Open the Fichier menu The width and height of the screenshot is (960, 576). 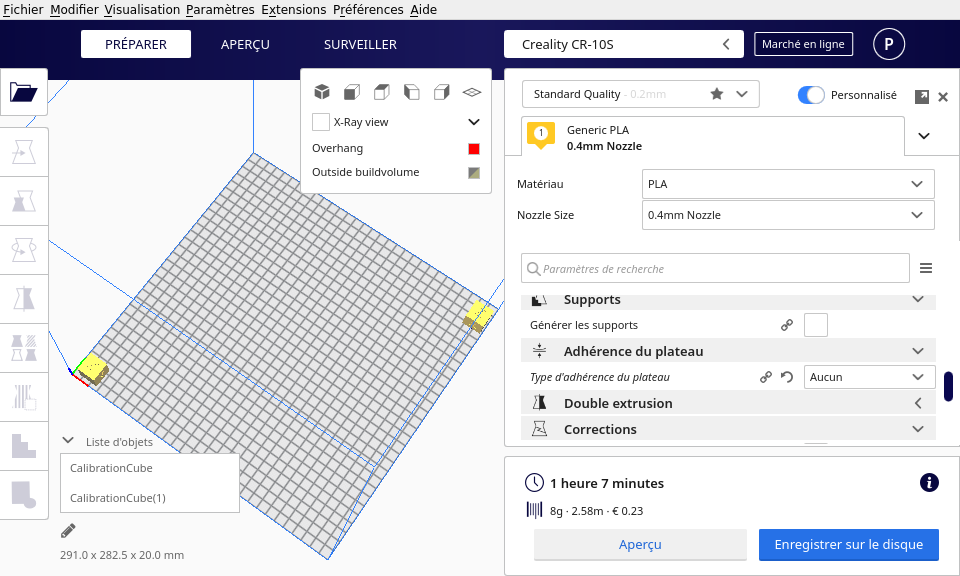23,9
